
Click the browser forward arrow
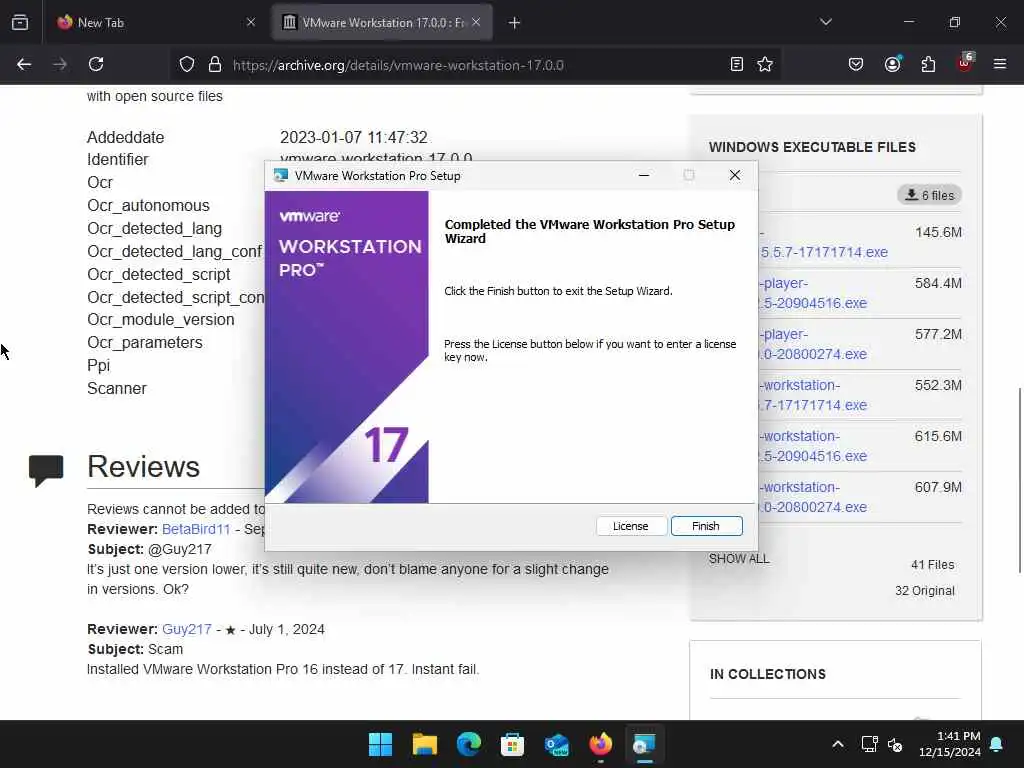pos(60,64)
